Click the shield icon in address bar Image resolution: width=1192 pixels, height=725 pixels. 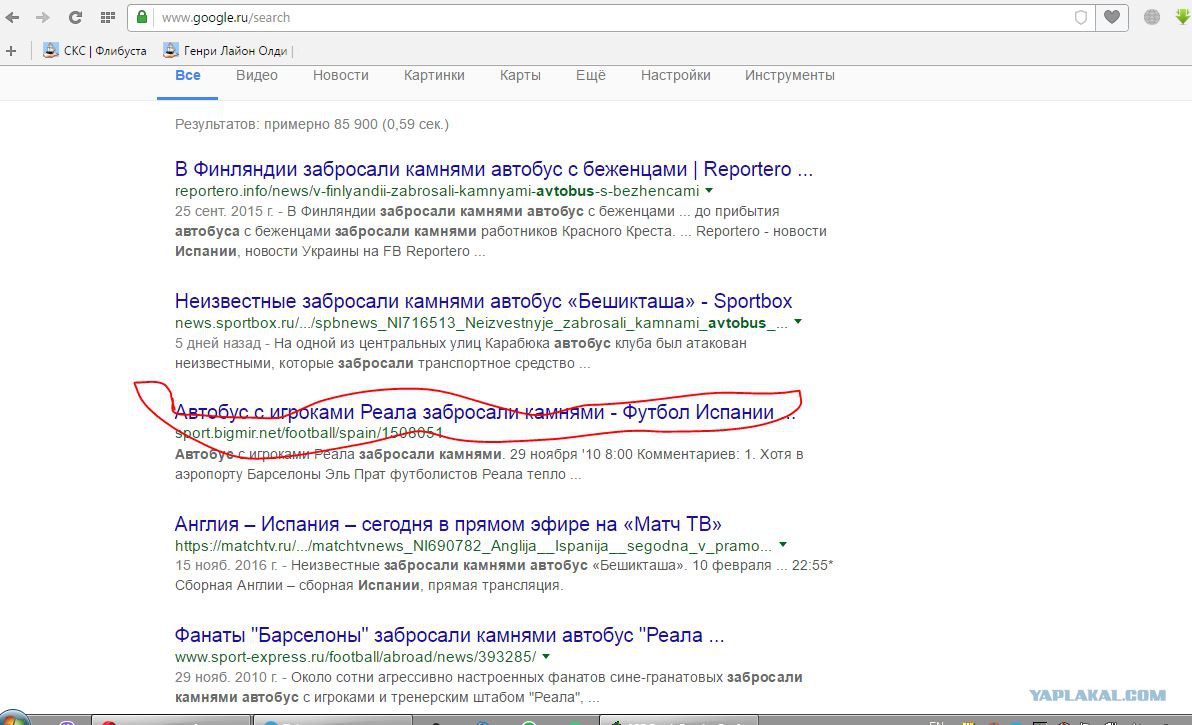[x=1080, y=17]
